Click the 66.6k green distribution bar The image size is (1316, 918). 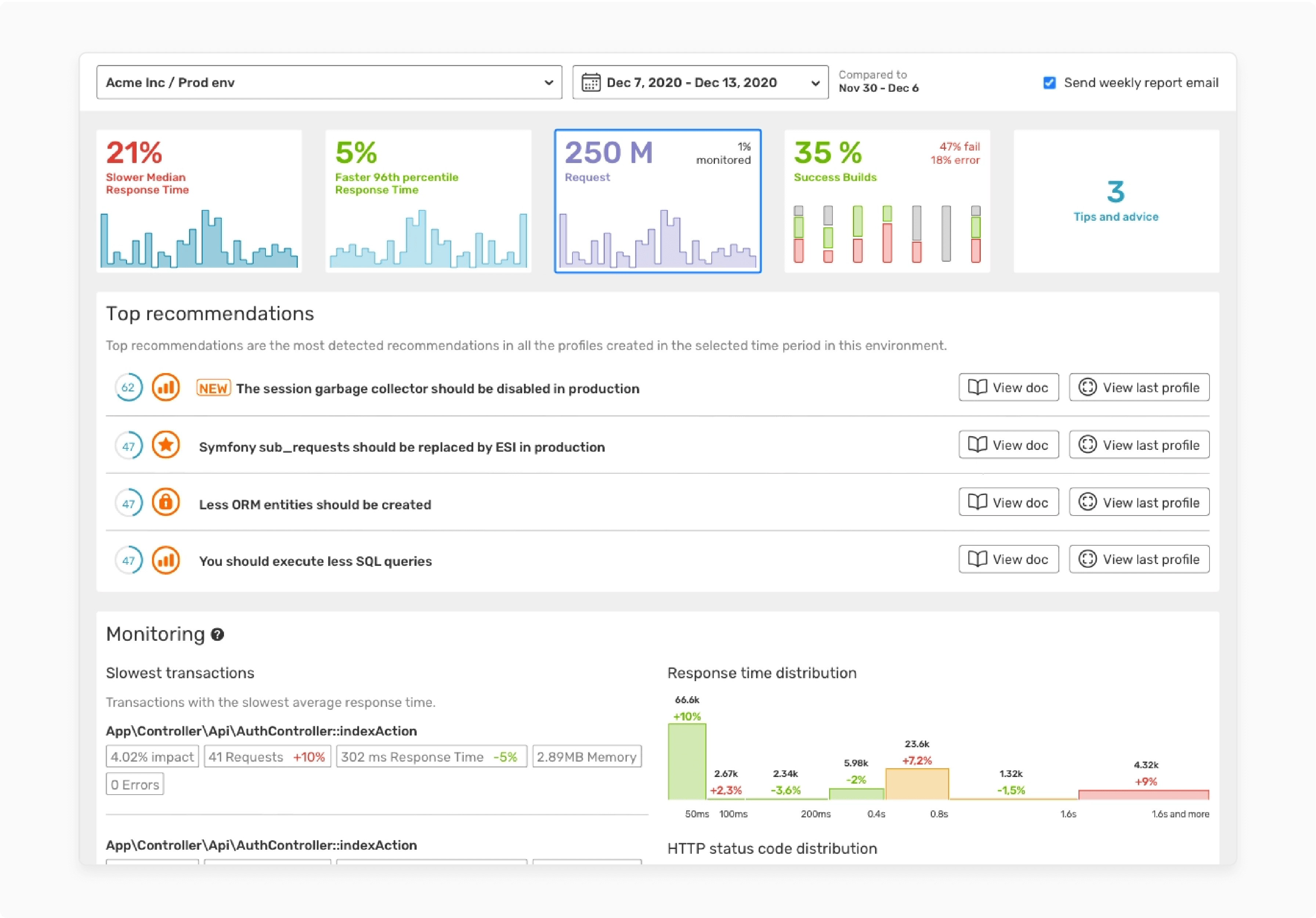pyautogui.click(x=687, y=762)
